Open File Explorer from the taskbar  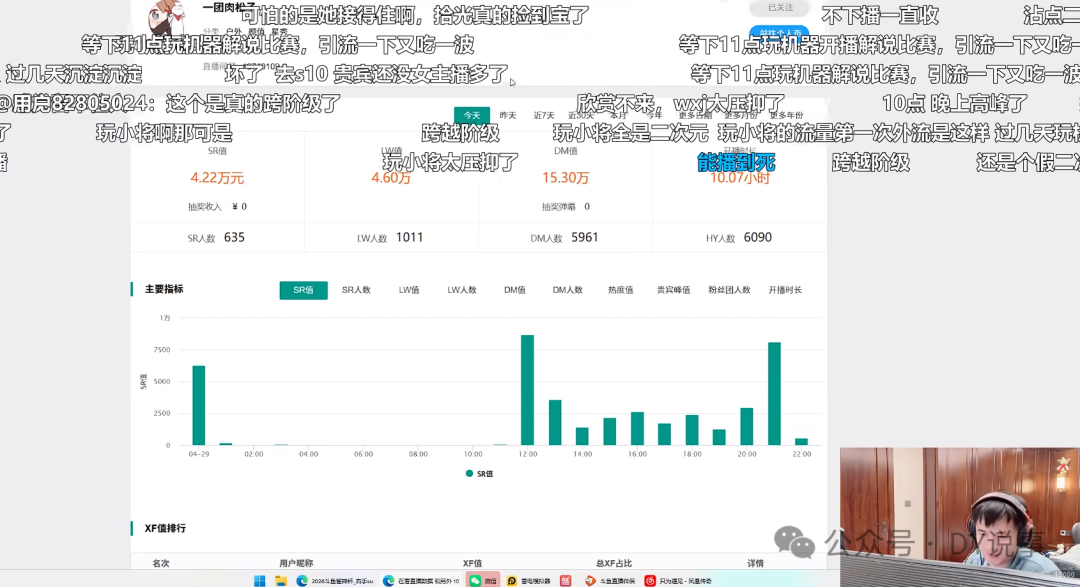pyautogui.click(x=281, y=581)
